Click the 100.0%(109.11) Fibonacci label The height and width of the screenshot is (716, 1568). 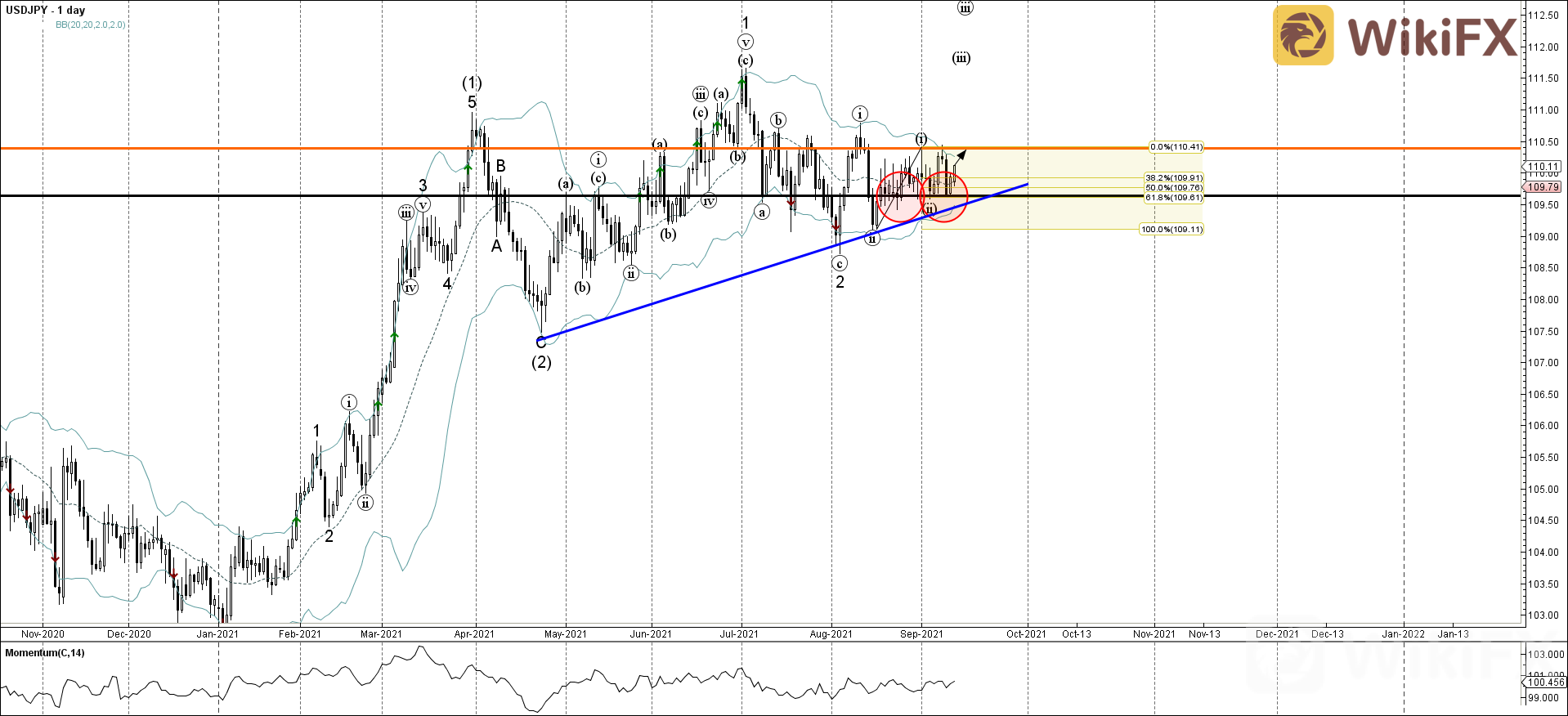click(x=1172, y=229)
